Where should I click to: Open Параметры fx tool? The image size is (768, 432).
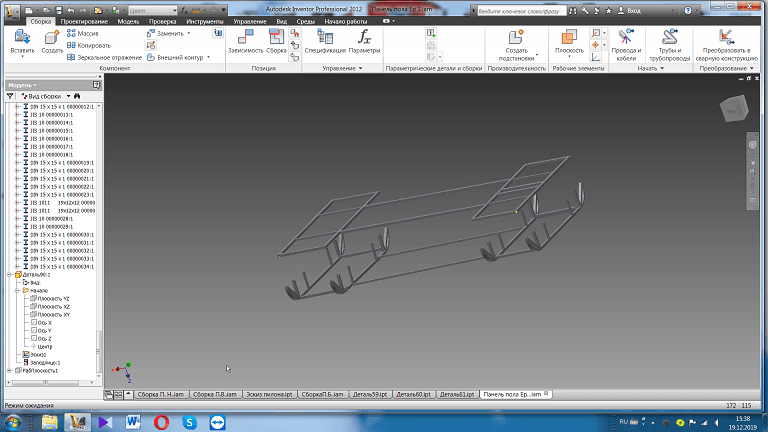click(364, 38)
